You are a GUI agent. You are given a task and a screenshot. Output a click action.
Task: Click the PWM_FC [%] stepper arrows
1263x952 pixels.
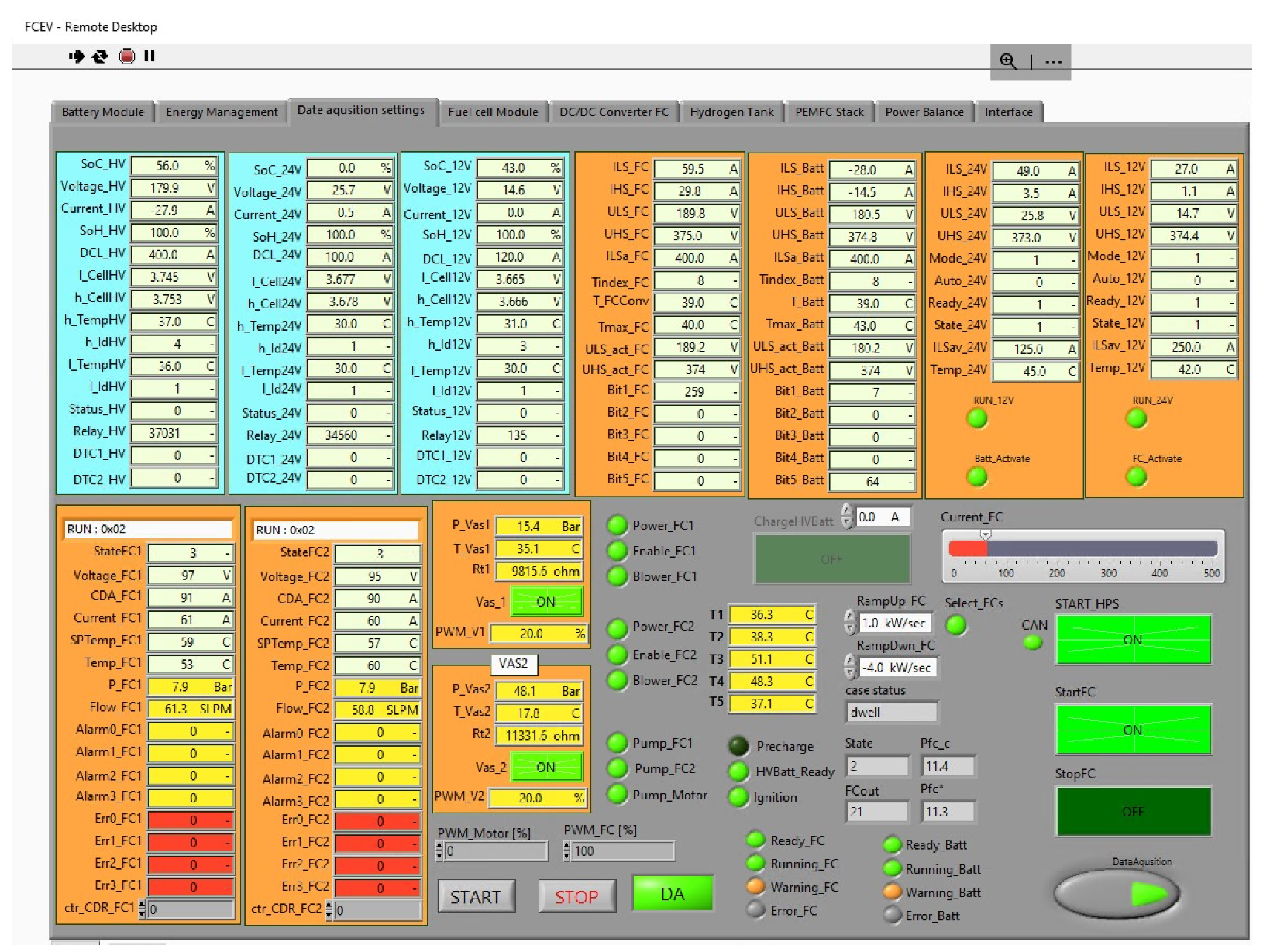click(566, 851)
